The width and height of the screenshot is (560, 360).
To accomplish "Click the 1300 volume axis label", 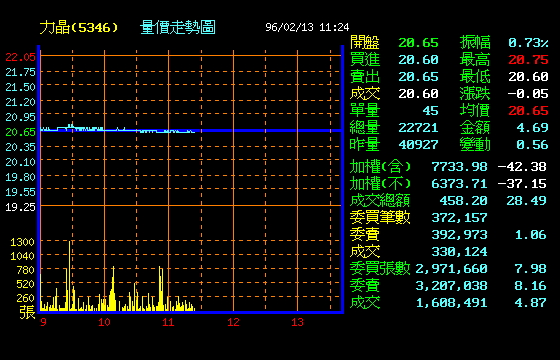I will tap(22, 242).
